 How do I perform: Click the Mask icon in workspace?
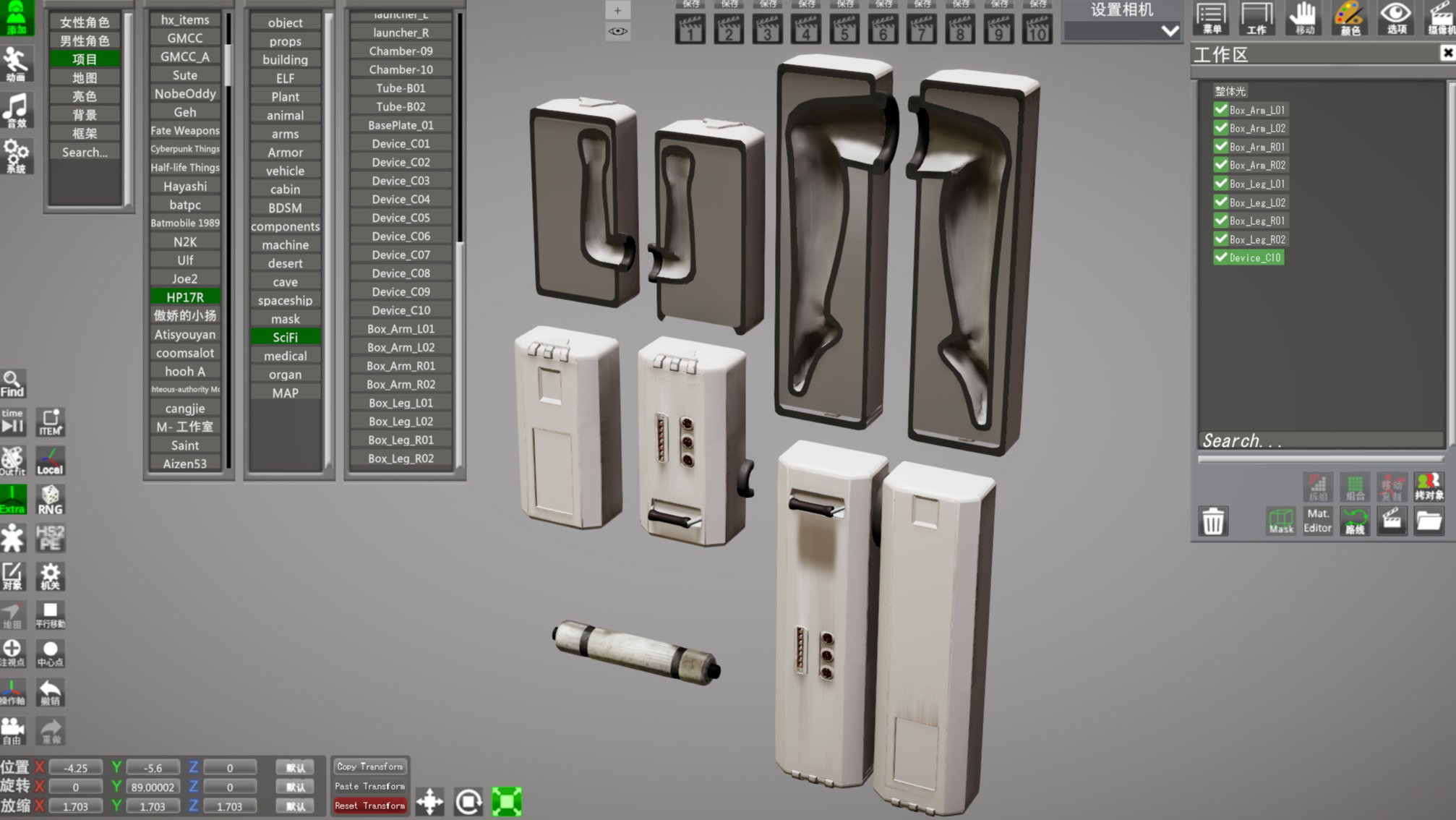tap(1281, 521)
